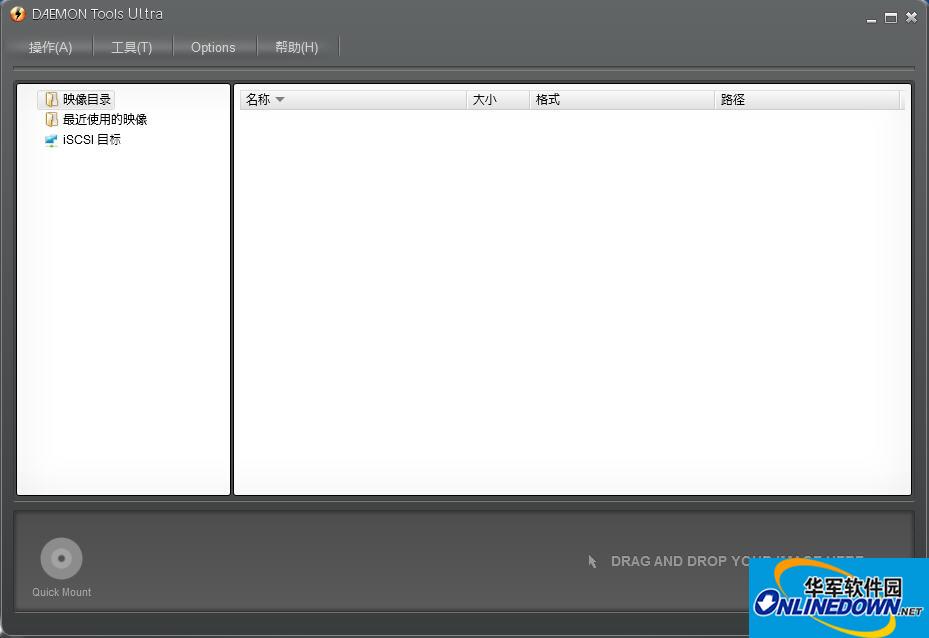Close the DAEMON Tools Ultra window
Viewport: 929px width, 638px height.
tap(911, 18)
